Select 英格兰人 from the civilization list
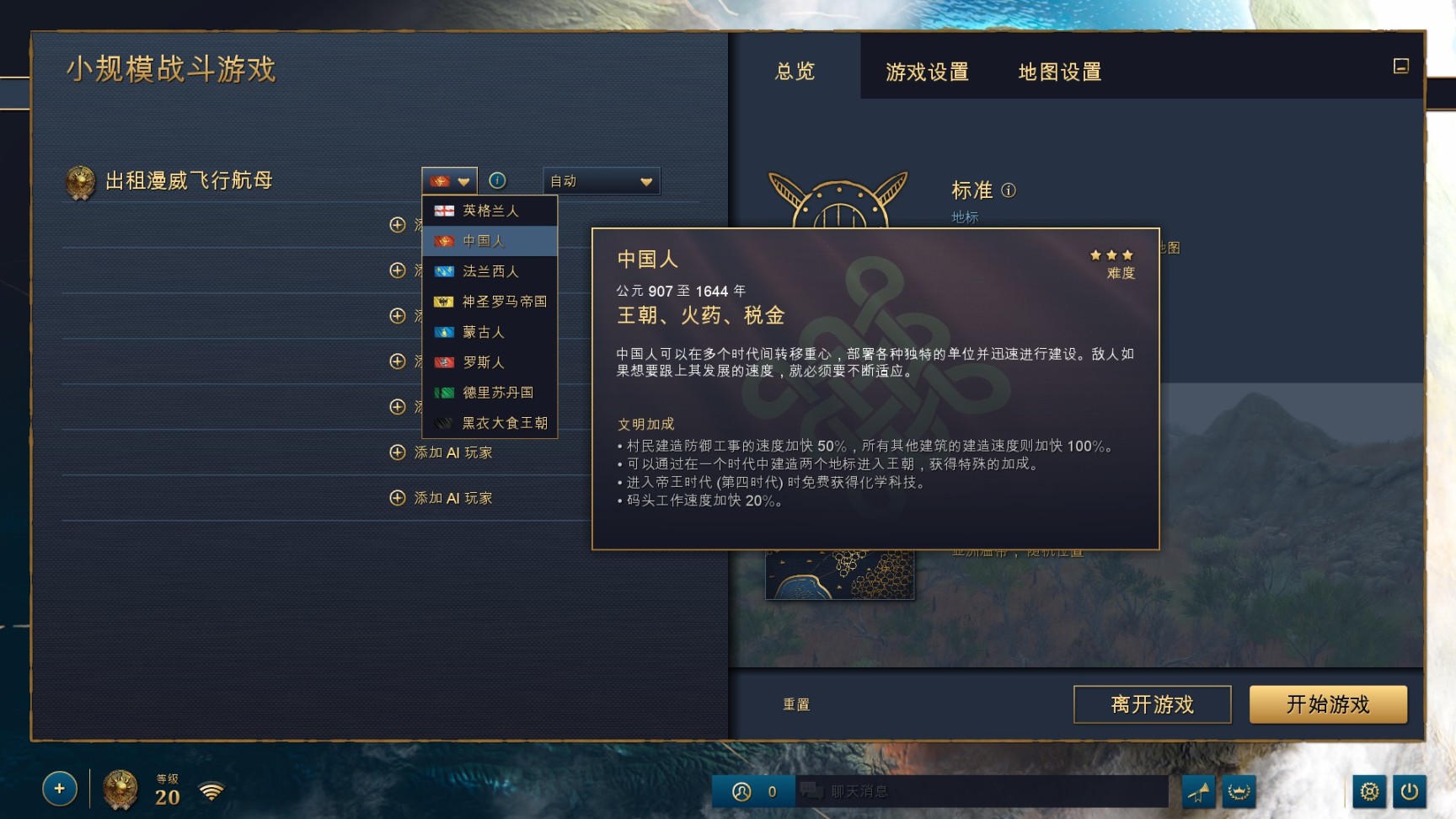This screenshot has height=819, width=1456. tap(490, 211)
